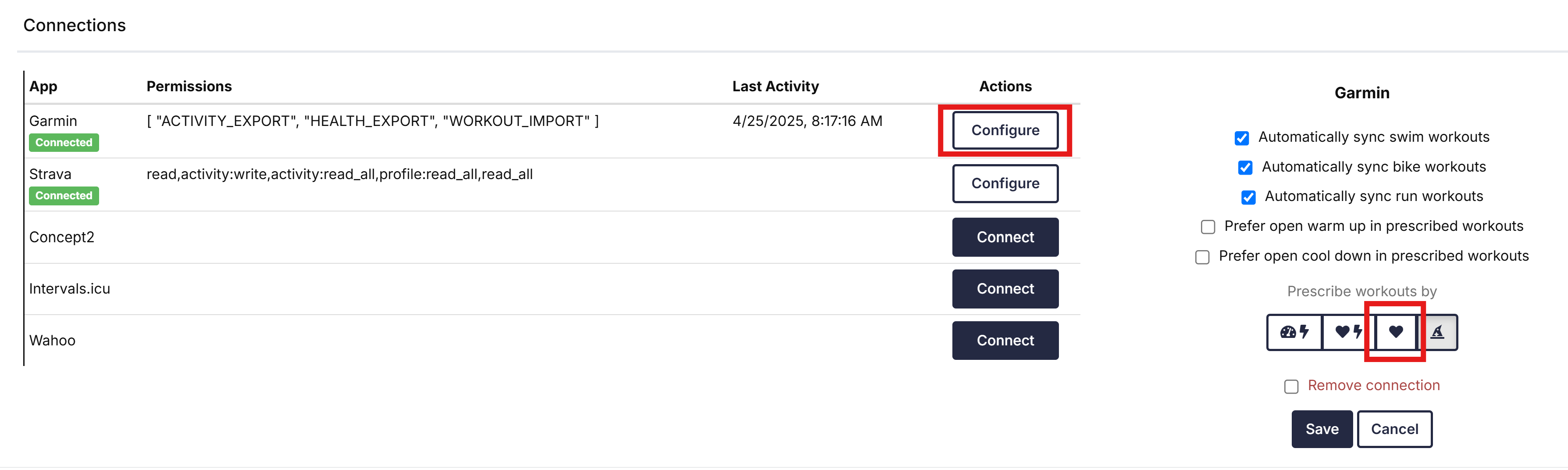Click the Permissions column header
Image resolution: width=1568 pixels, height=470 pixels.
coord(189,86)
